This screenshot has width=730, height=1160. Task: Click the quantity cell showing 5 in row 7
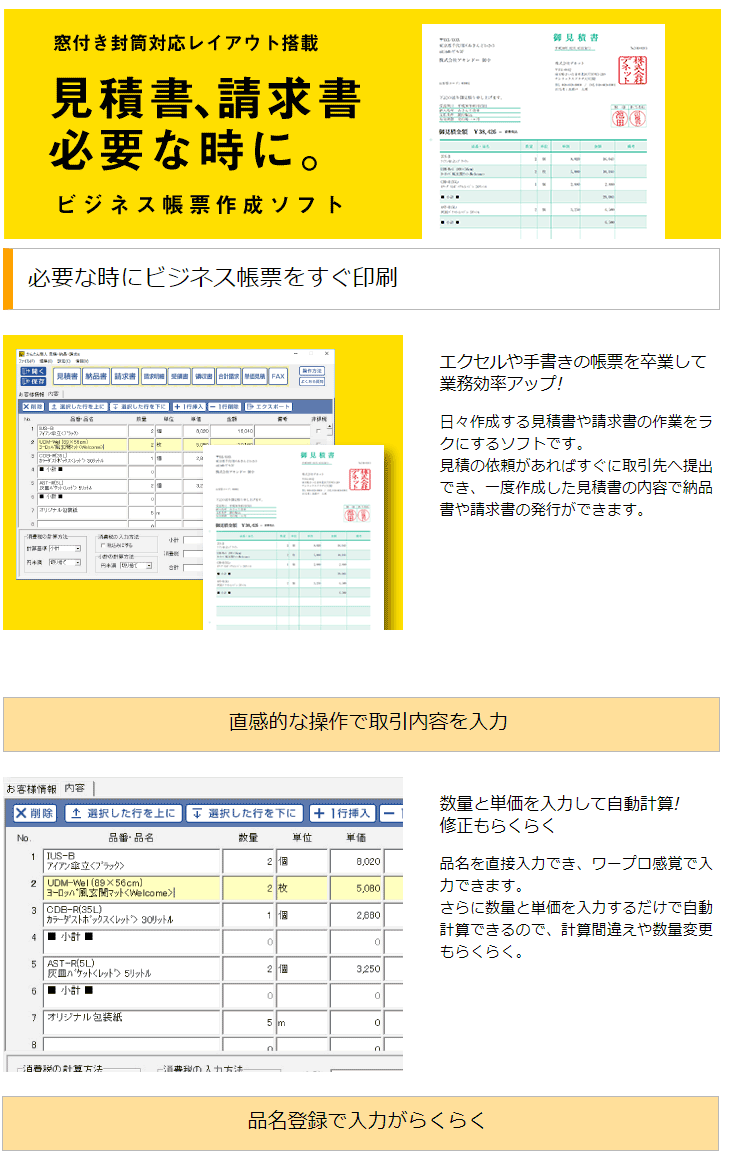pos(249,1022)
